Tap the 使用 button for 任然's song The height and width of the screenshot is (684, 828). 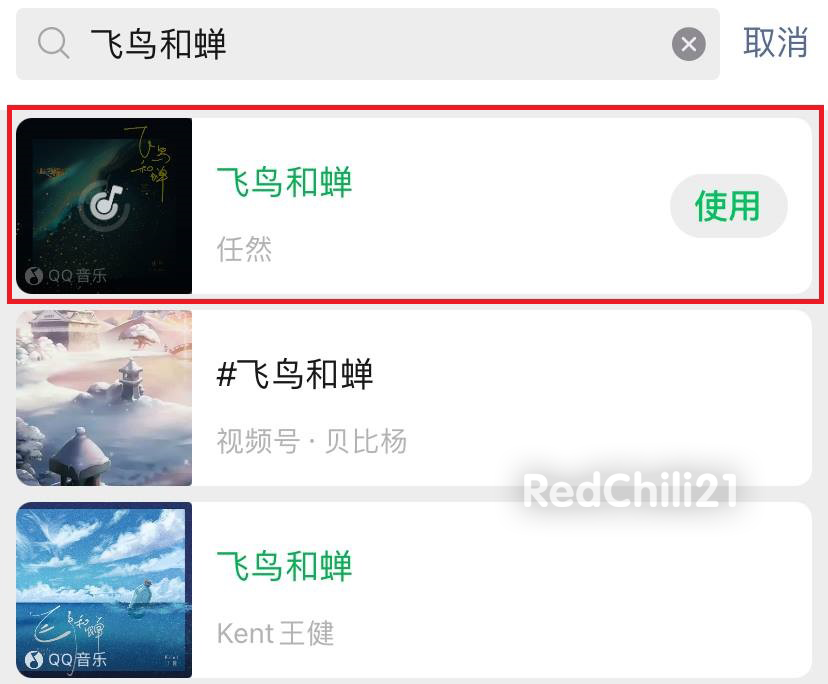click(x=728, y=206)
